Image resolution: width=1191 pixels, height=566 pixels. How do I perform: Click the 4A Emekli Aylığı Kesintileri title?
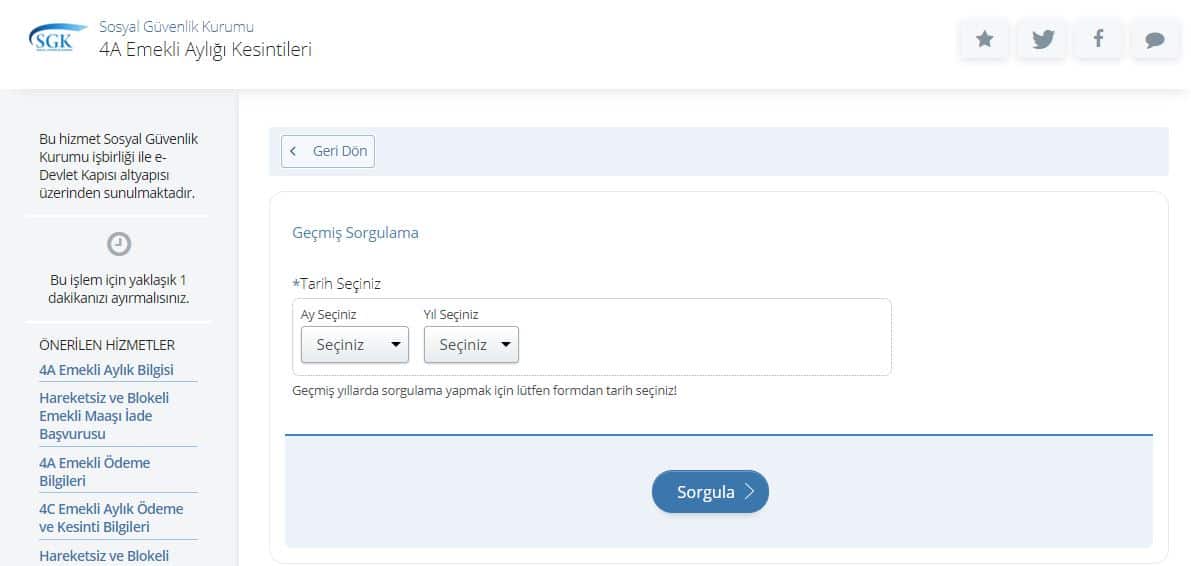[x=205, y=48]
